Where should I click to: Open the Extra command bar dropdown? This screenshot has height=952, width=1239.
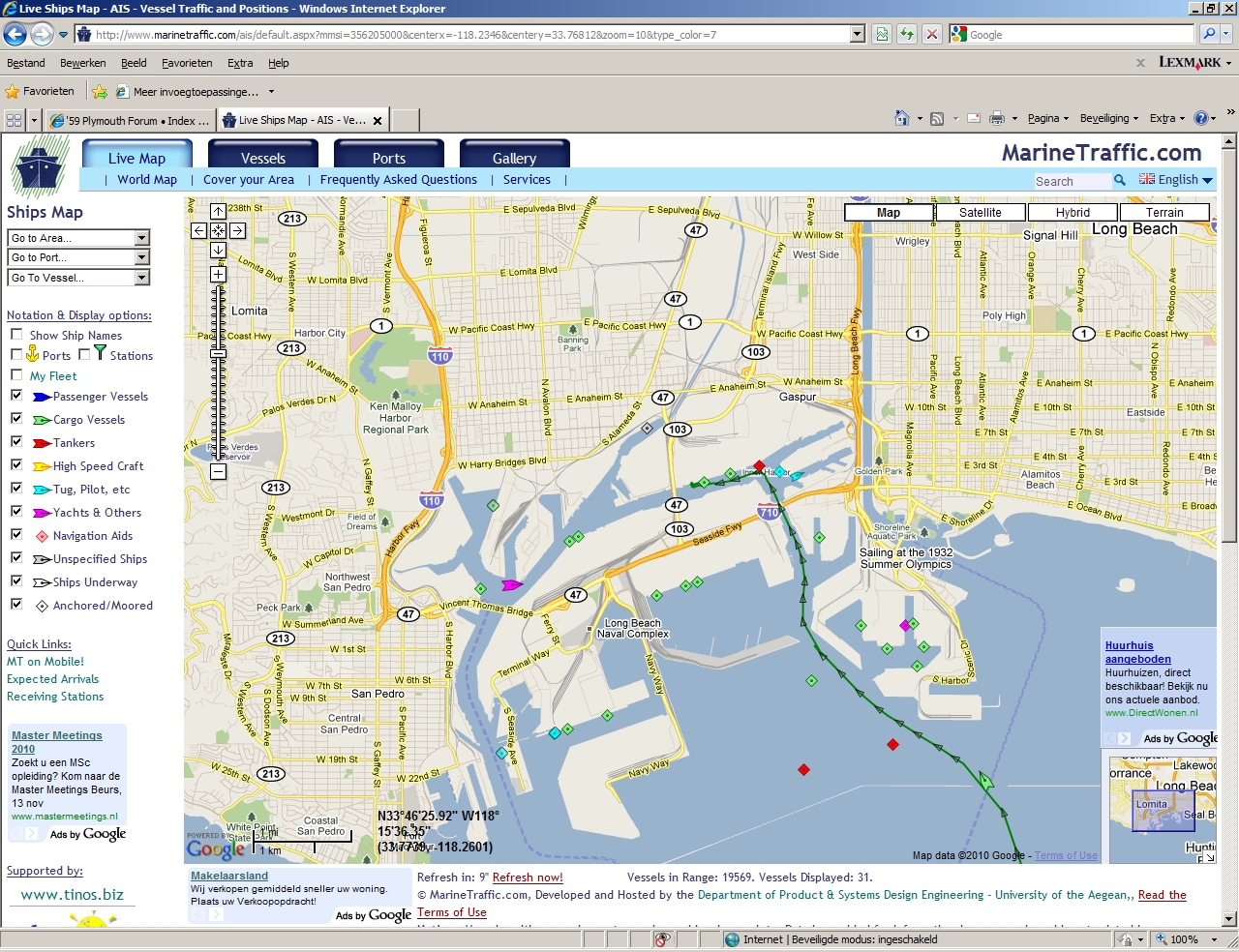(1167, 118)
